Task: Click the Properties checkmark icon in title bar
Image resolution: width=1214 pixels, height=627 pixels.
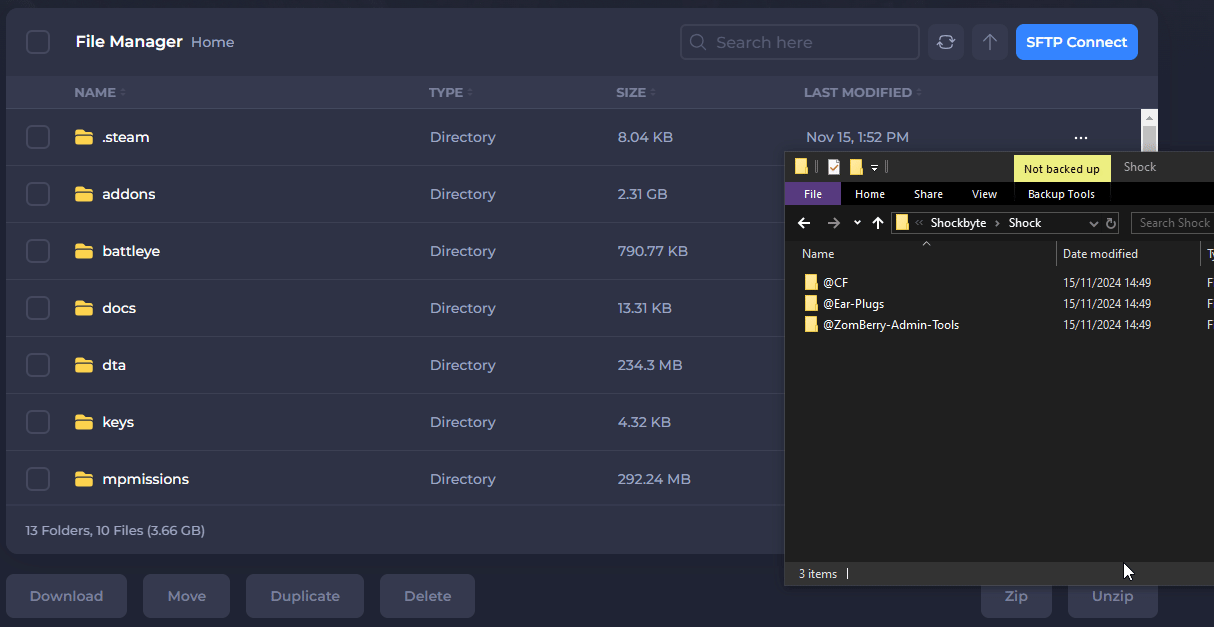Action: pyautogui.click(x=834, y=167)
